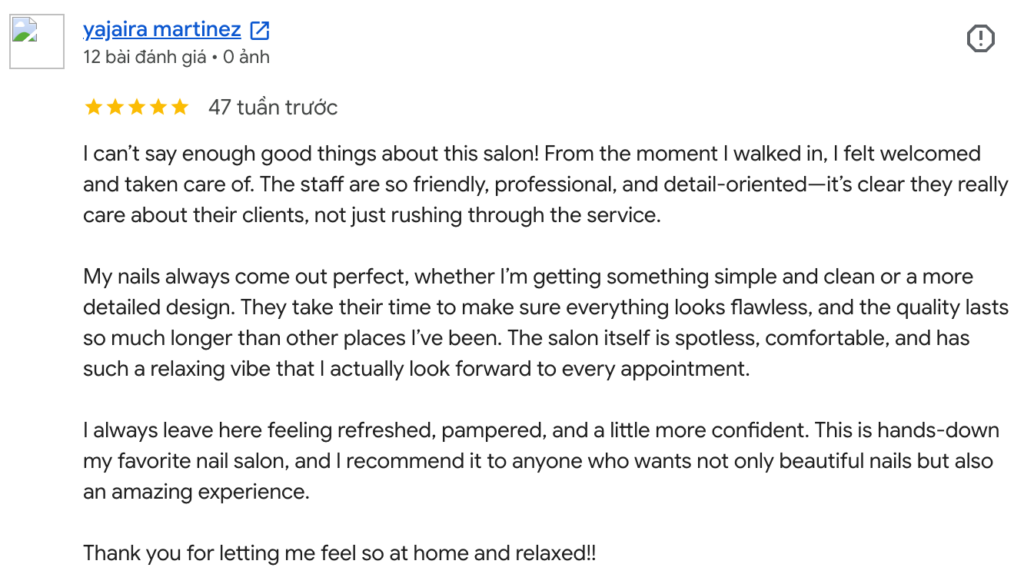Click the first yellow rating star
This screenshot has width=1024, height=584.
click(93, 107)
